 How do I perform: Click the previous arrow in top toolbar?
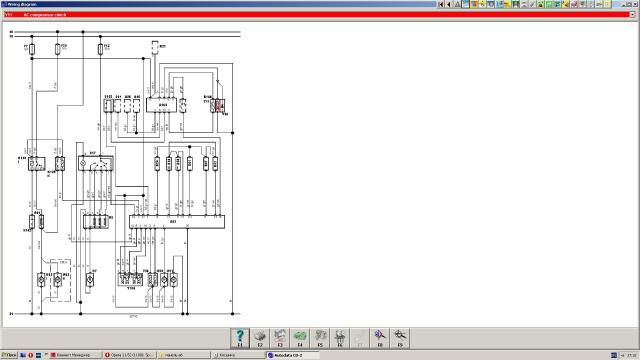click(449, 4)
